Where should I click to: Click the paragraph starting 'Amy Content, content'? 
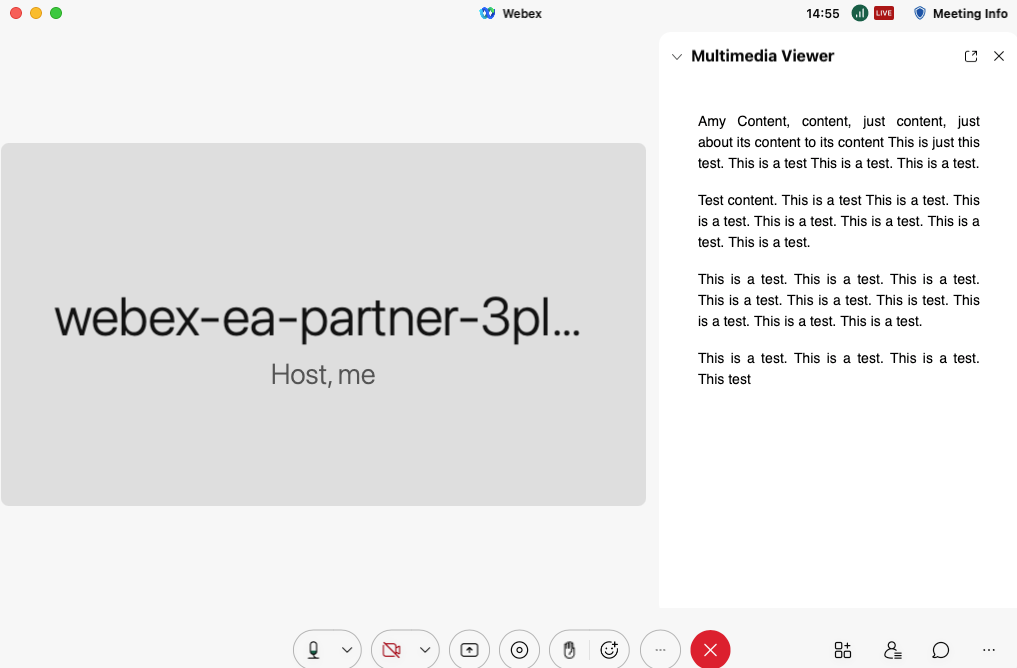tap(839, 142)
